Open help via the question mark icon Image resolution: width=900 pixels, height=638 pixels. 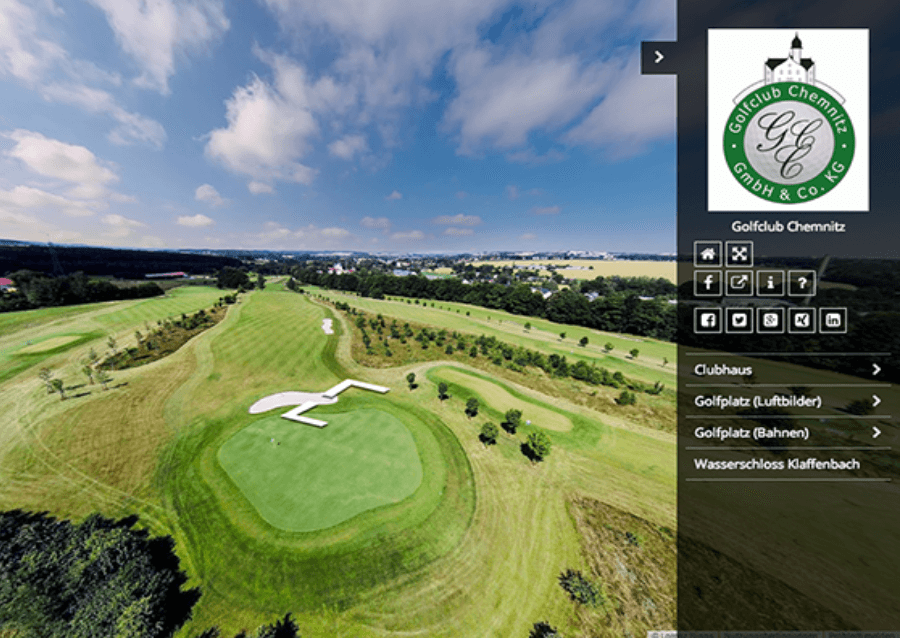[802, 283]
